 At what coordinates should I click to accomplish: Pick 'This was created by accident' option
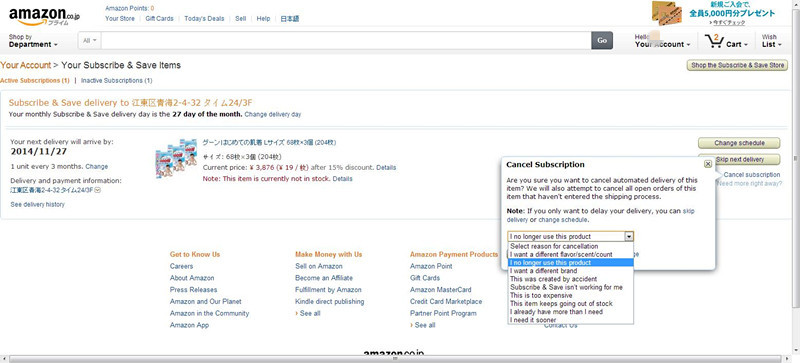coord(571,279)
